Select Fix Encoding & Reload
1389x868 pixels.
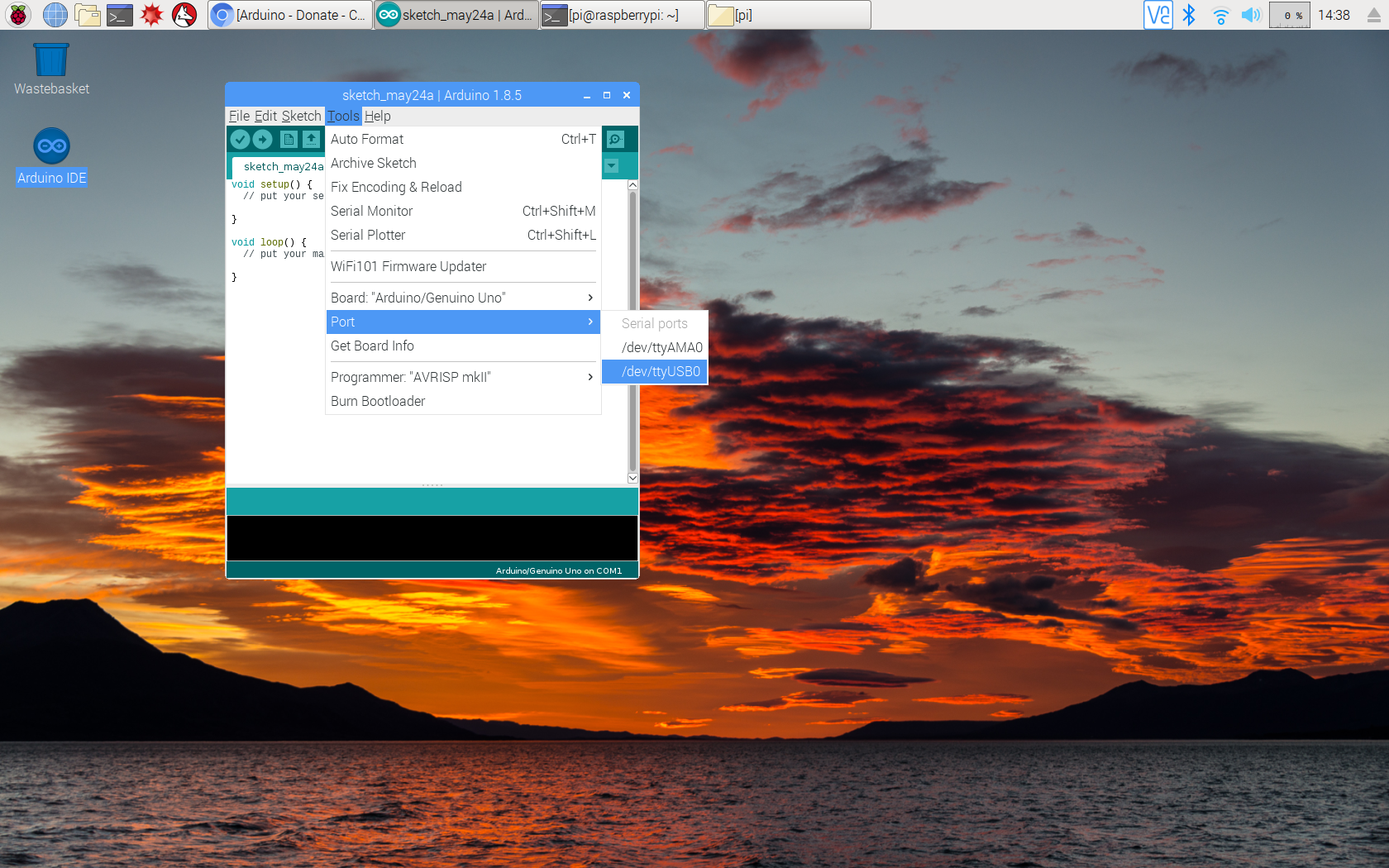pyautogui.click(x=463, y=187)
